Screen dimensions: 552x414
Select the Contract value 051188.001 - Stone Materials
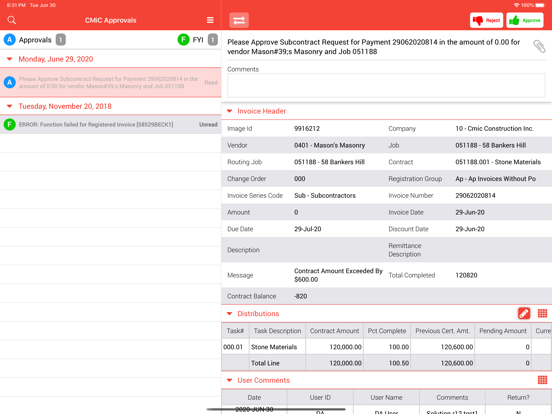(498, 162)
